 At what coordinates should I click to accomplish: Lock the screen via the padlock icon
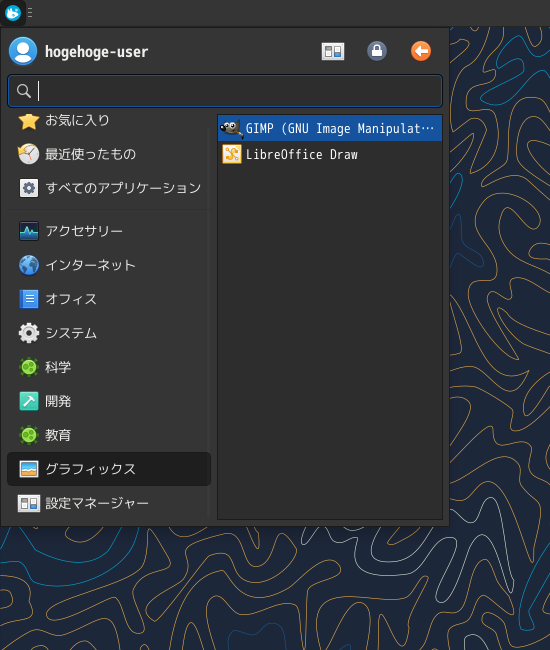click(377, 51)
